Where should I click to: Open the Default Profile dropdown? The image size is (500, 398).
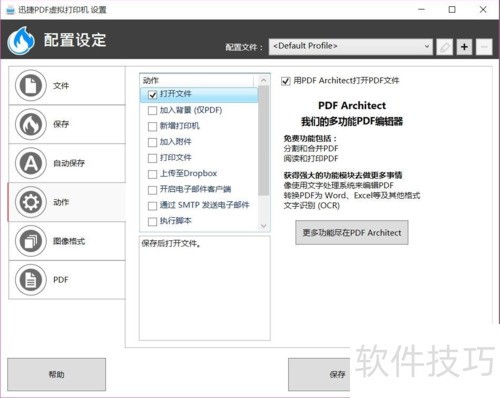pyautogui.click(x=351, y=47)
